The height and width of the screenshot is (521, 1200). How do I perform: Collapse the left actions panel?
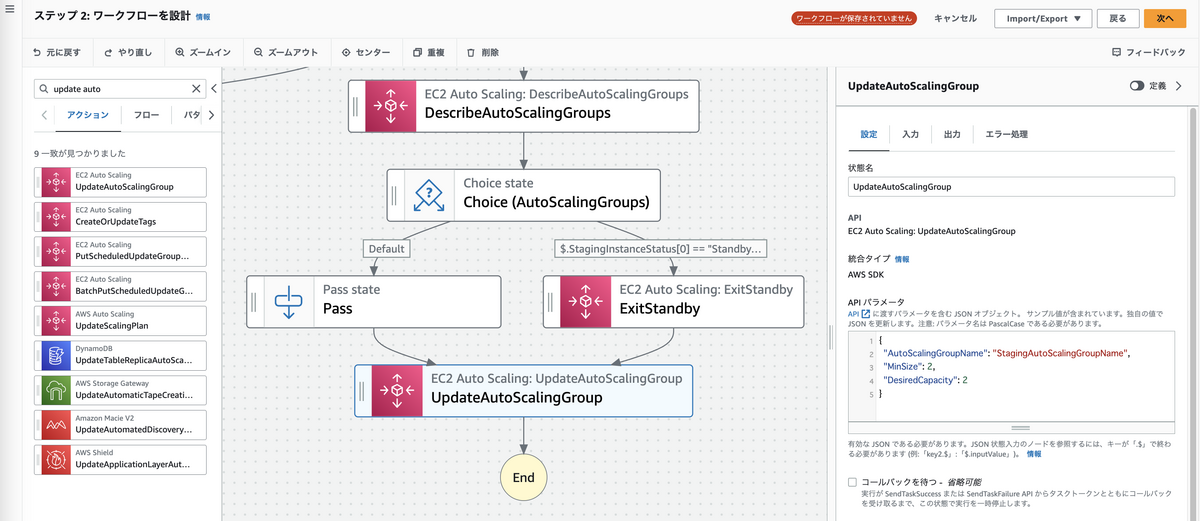pos(214,89)
